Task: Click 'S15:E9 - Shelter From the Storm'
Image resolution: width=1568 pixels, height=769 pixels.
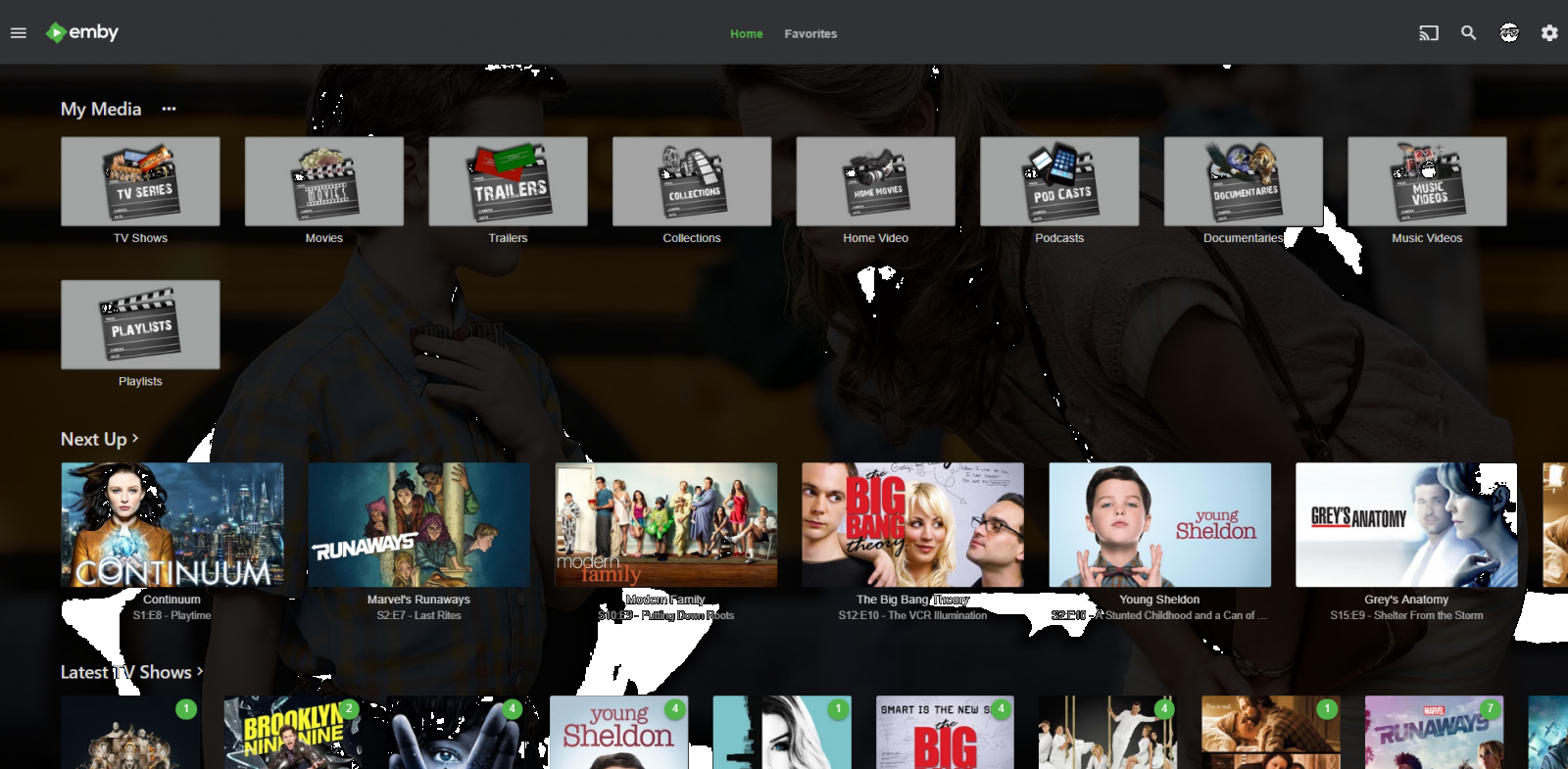Action: [1406, 615]
